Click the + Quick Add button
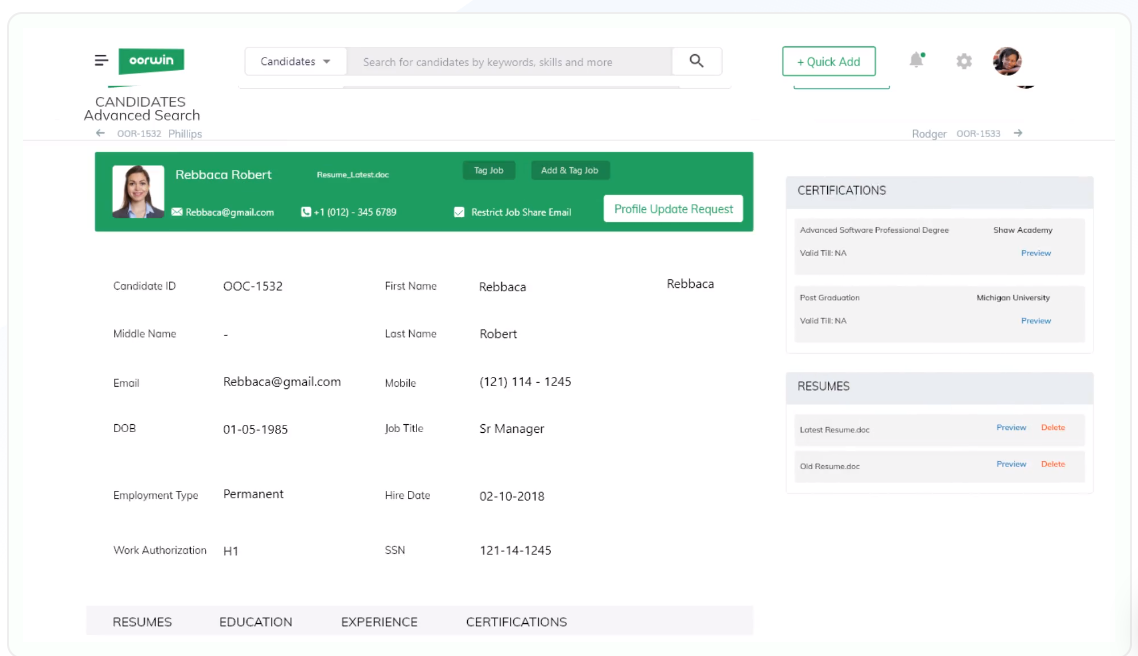1138x656 pixels. click(x=829, y=61)
